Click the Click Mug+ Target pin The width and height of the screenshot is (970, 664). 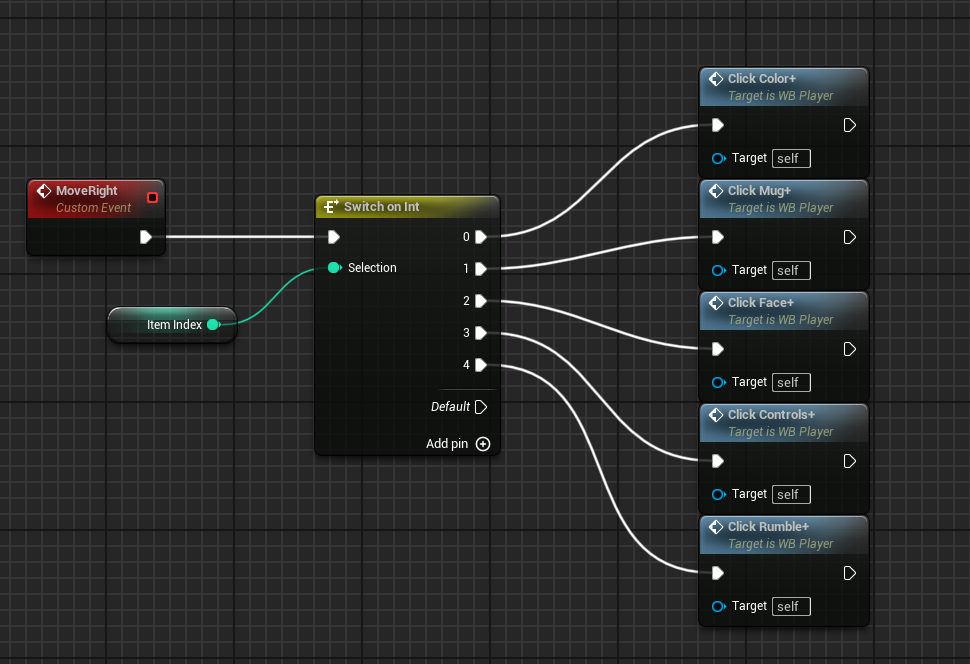click(x=718, y=270)
